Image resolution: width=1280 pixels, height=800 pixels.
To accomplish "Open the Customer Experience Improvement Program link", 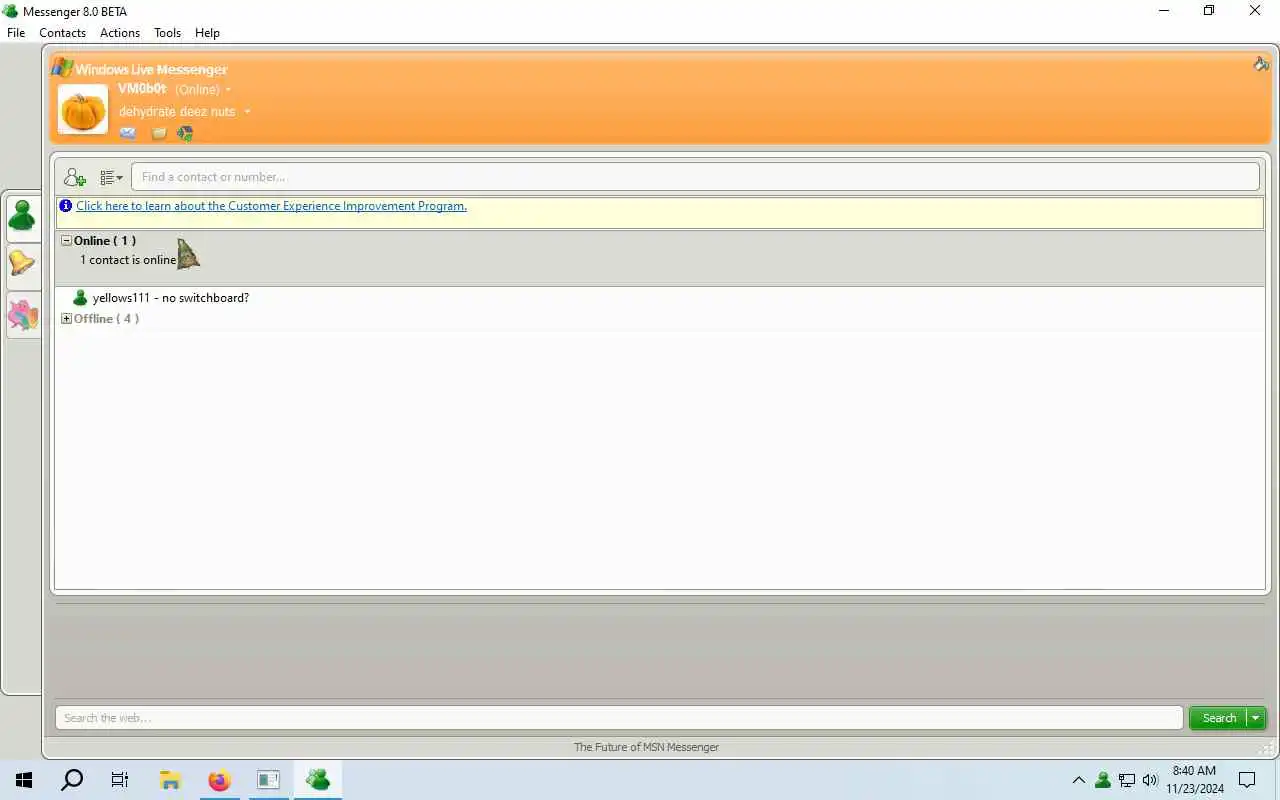I will pyautogui.click(x=271, y=206).
